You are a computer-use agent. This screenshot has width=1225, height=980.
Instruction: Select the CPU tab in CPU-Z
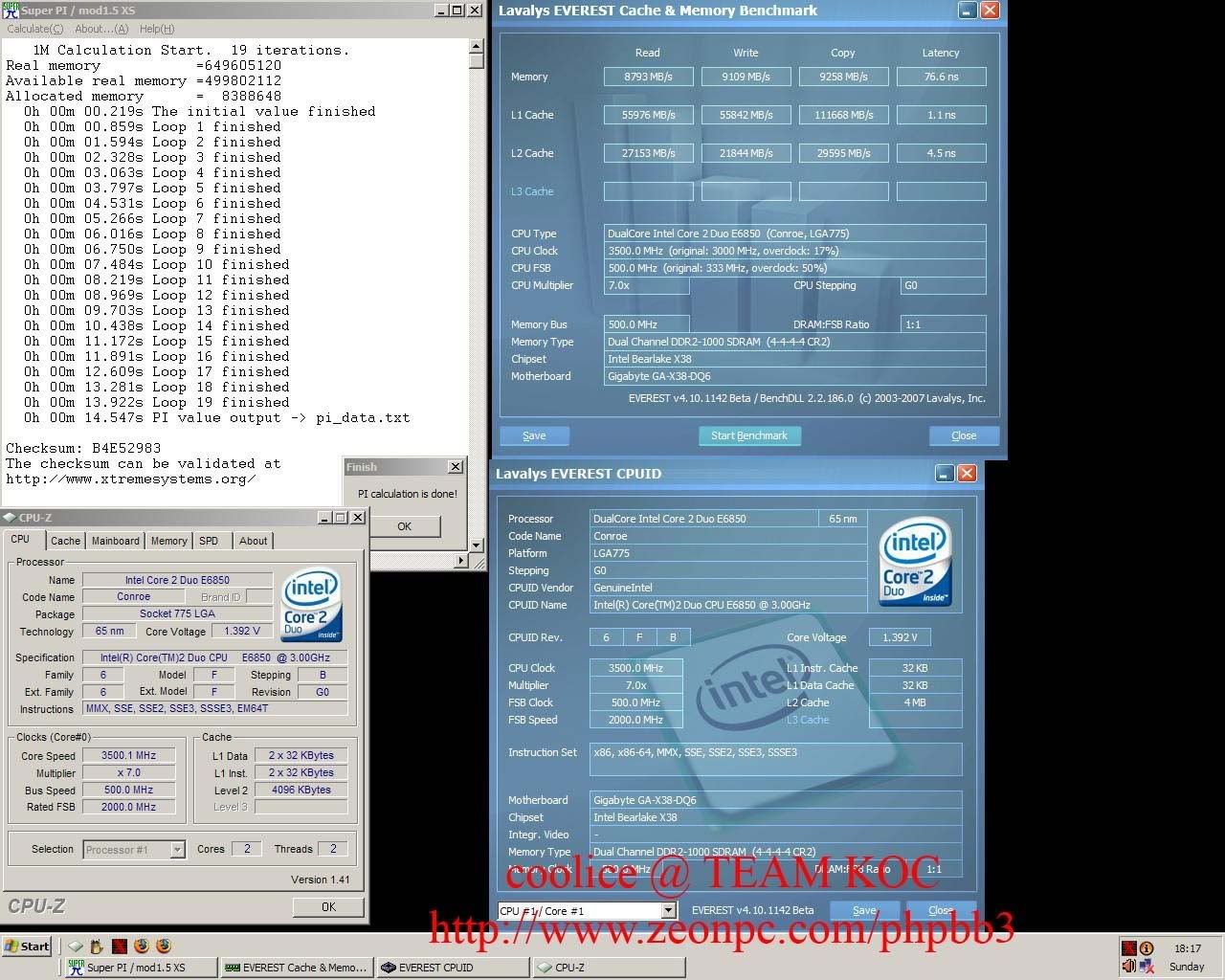pos(21,540)
